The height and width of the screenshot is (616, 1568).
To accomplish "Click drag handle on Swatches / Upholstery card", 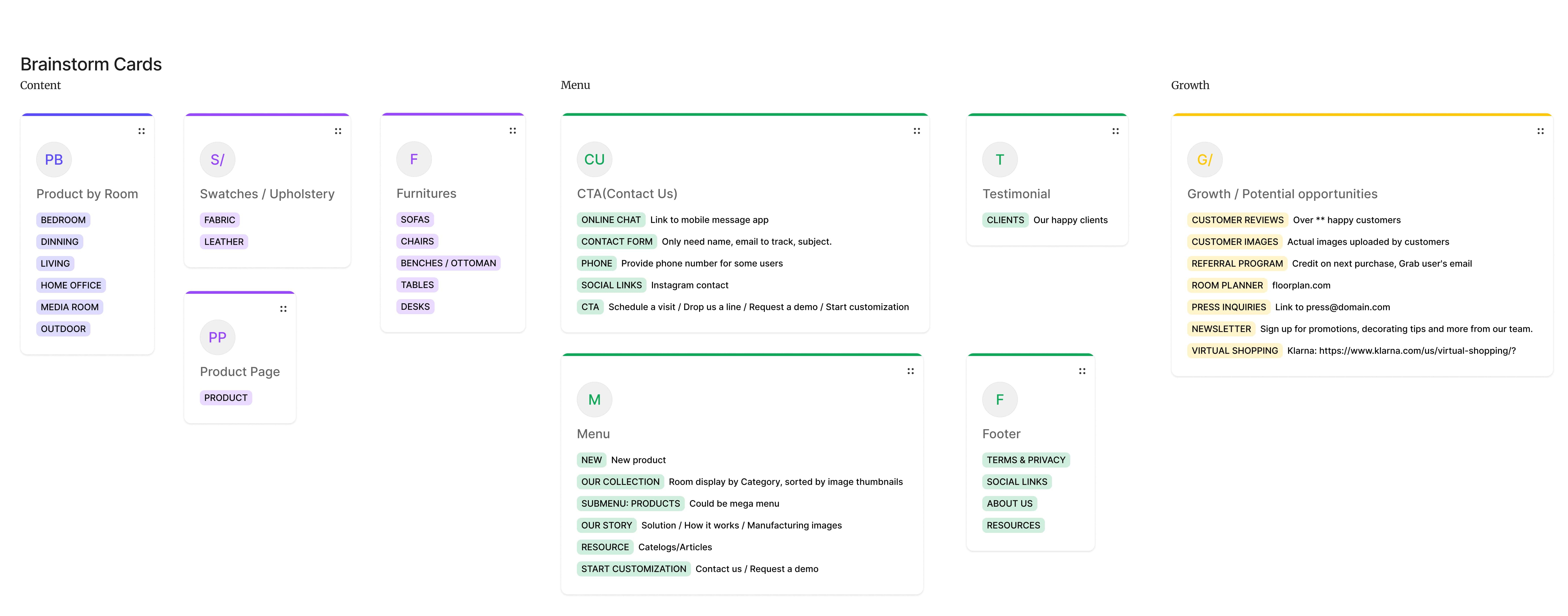I will [338, 131].
